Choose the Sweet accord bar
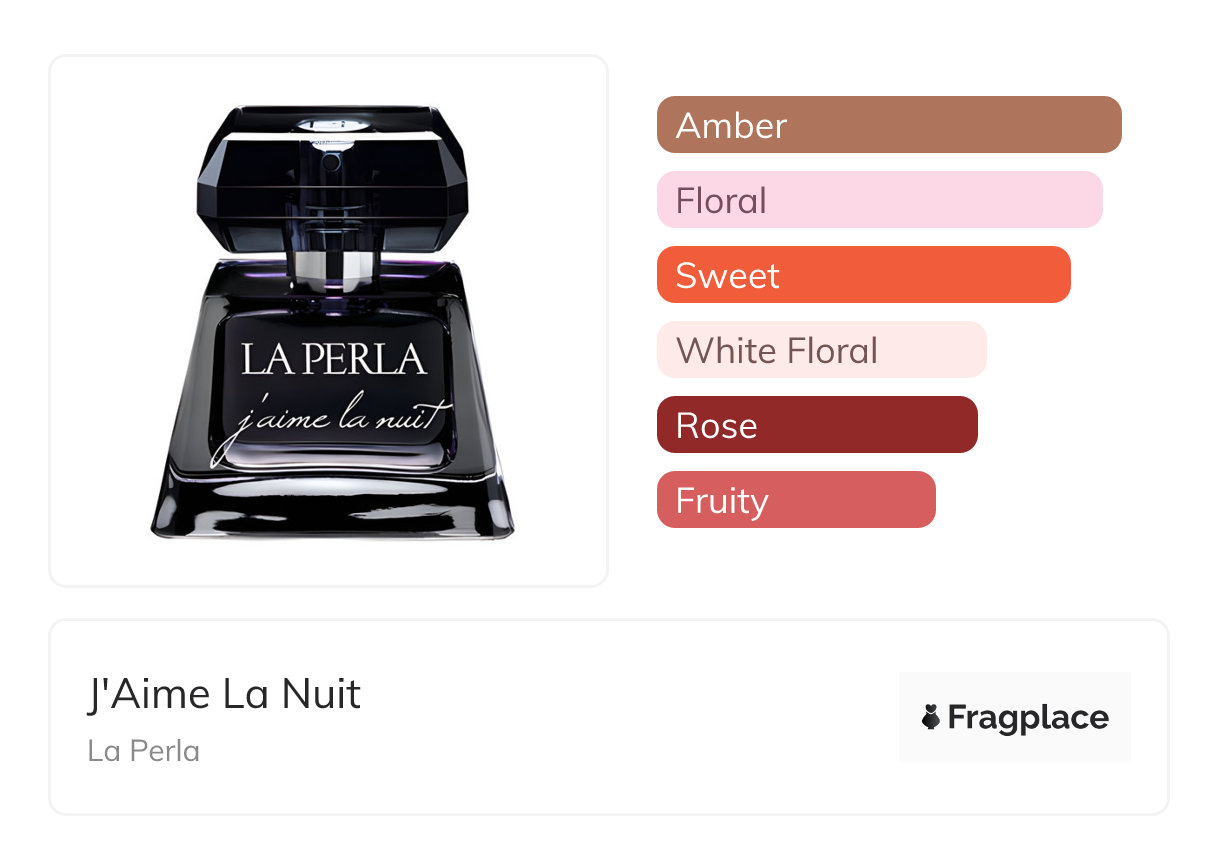 click(x=863, y=275)
